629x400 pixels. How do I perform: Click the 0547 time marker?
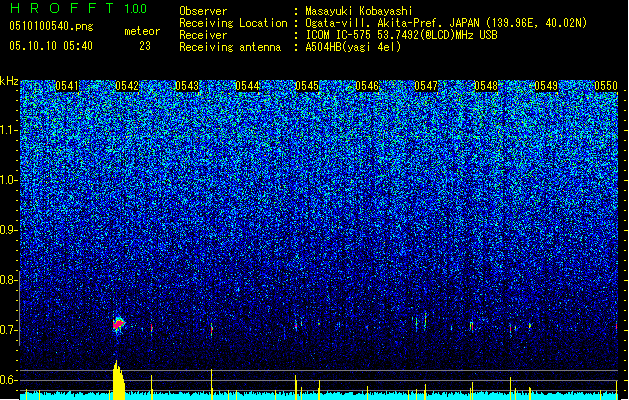(x=426, y=86)
